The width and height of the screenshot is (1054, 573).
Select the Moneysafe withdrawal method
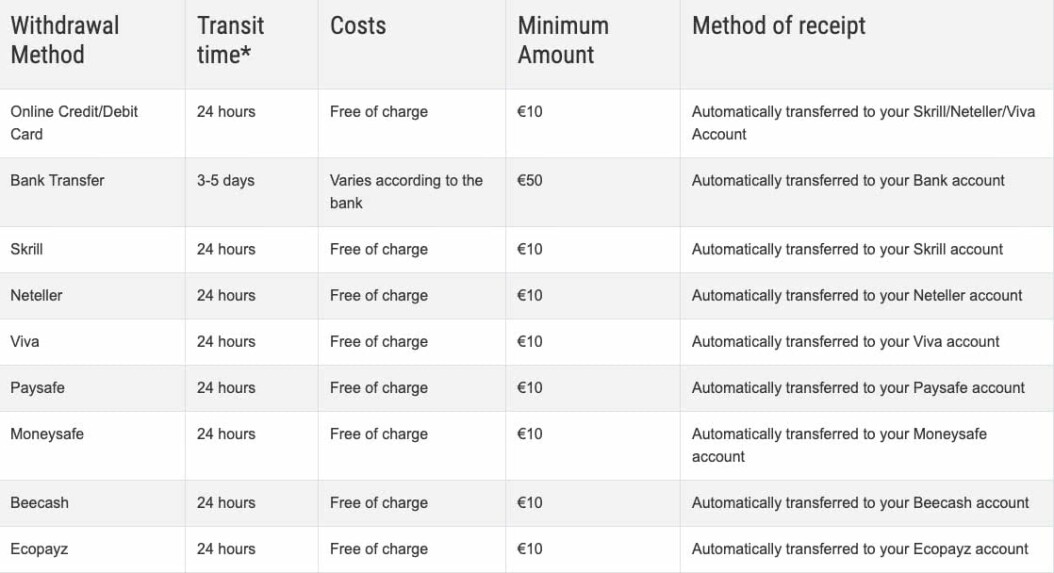click(48, 434)
